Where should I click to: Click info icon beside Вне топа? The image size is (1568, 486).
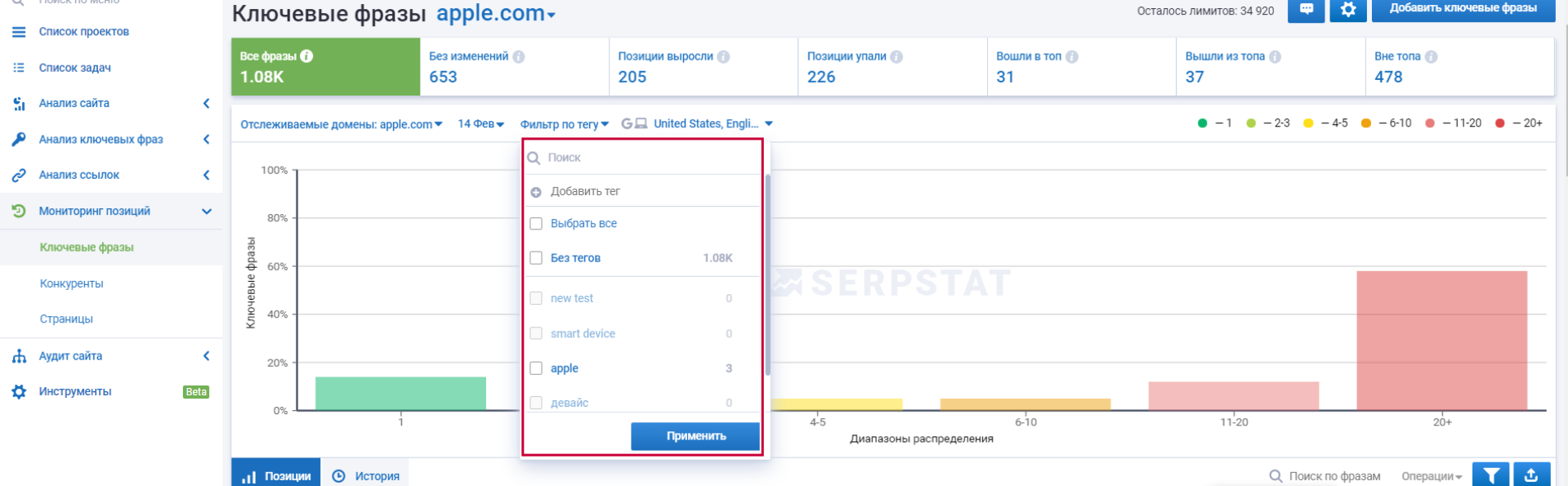1431,56
